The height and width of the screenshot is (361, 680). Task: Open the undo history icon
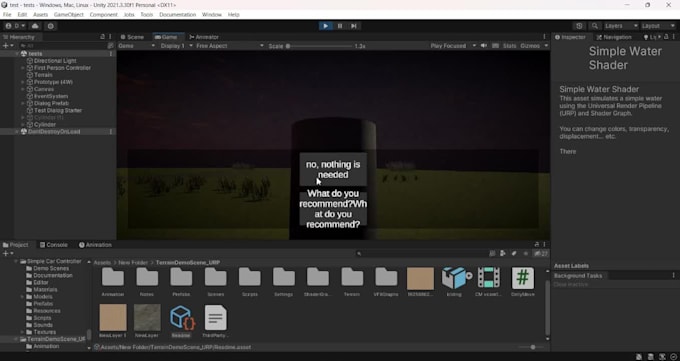(x=579, y=26)
